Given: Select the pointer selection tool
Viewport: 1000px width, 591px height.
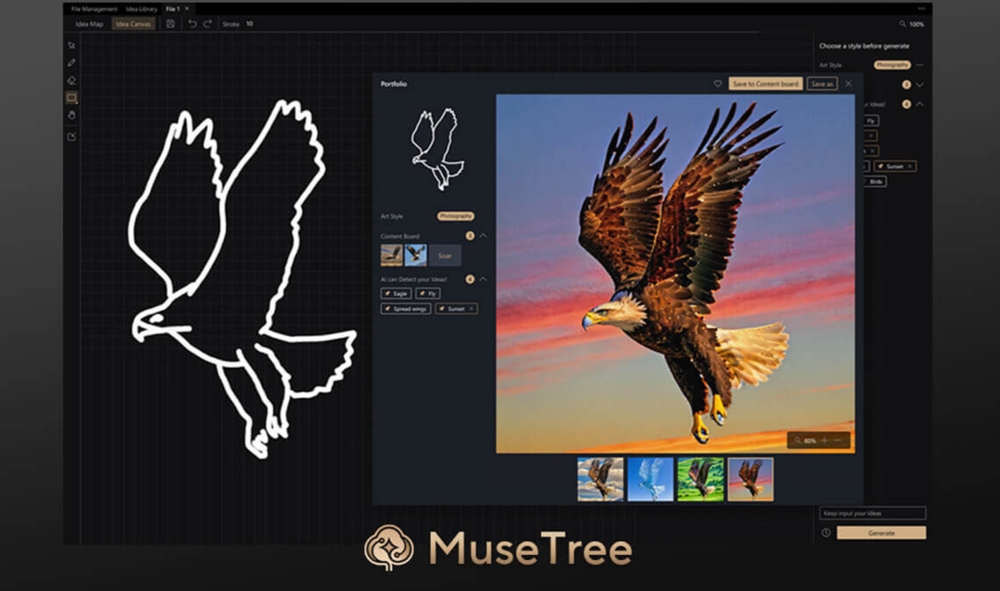Looking at the screenshot, I should coord(71,45).
